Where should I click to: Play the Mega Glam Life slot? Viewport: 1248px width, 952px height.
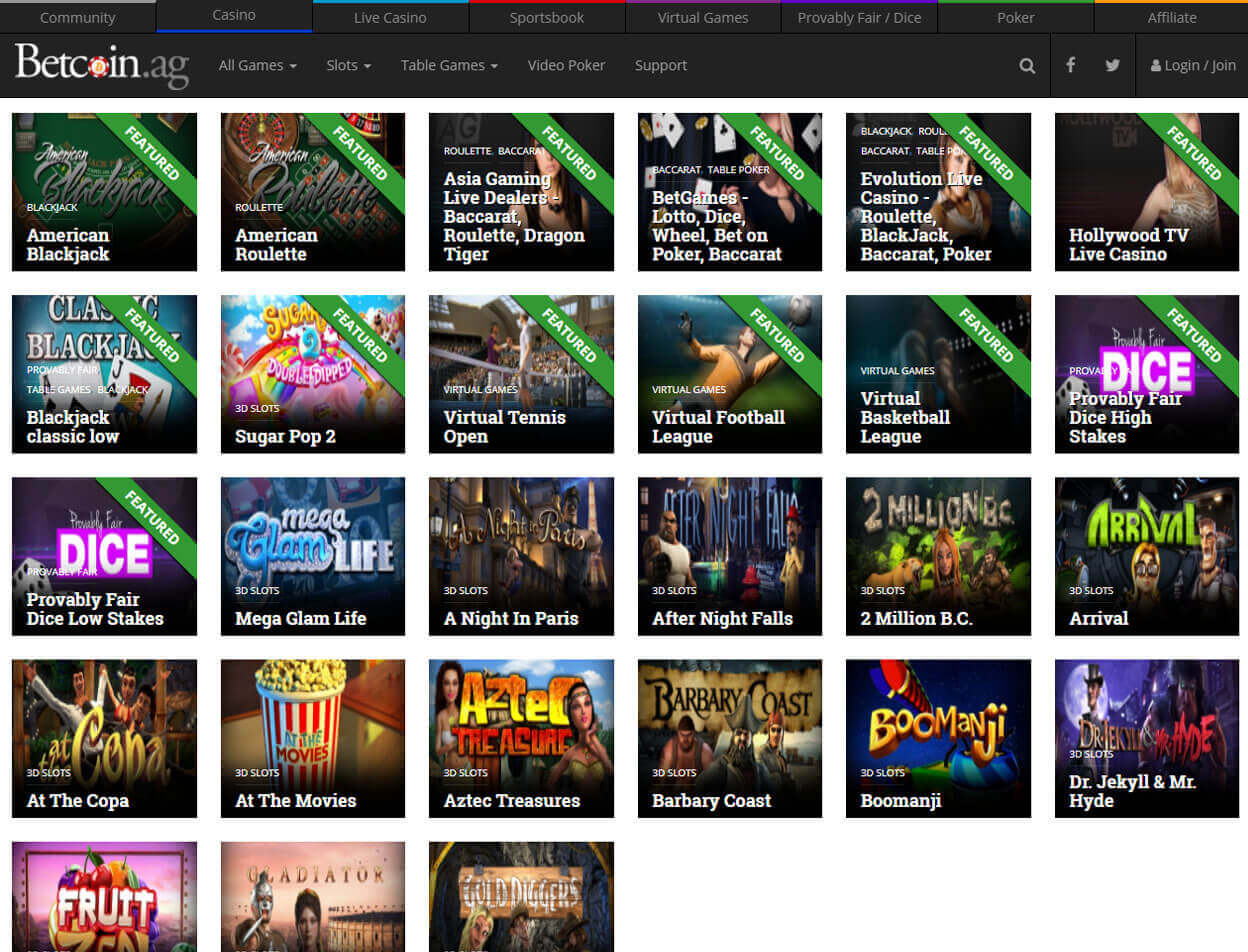point(313,556)
